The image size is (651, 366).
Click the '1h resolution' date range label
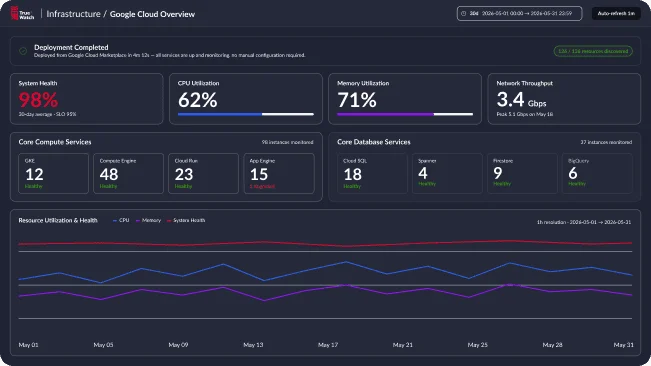coord(584,222)
